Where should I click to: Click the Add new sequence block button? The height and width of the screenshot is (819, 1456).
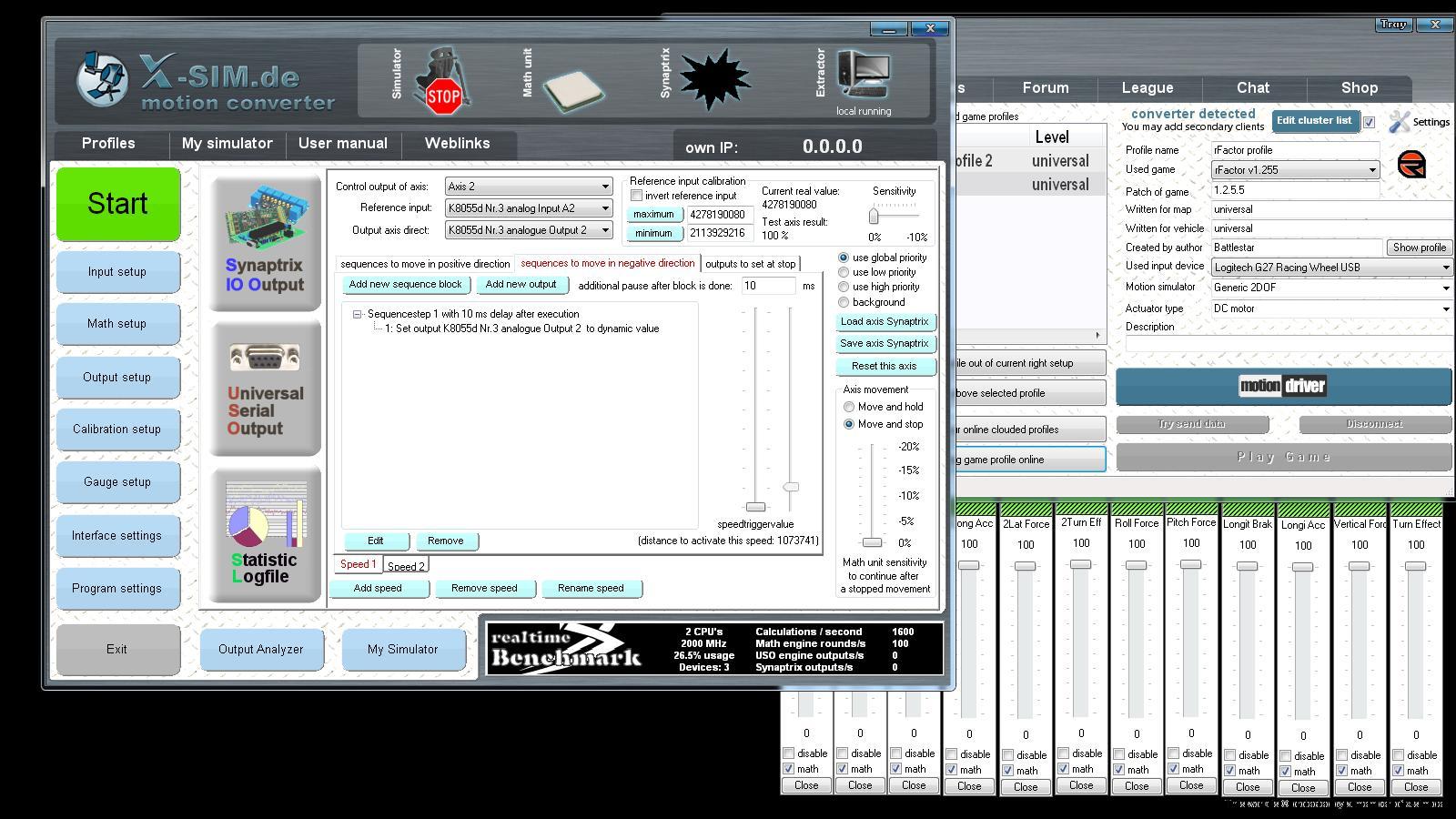click(405, 285)
